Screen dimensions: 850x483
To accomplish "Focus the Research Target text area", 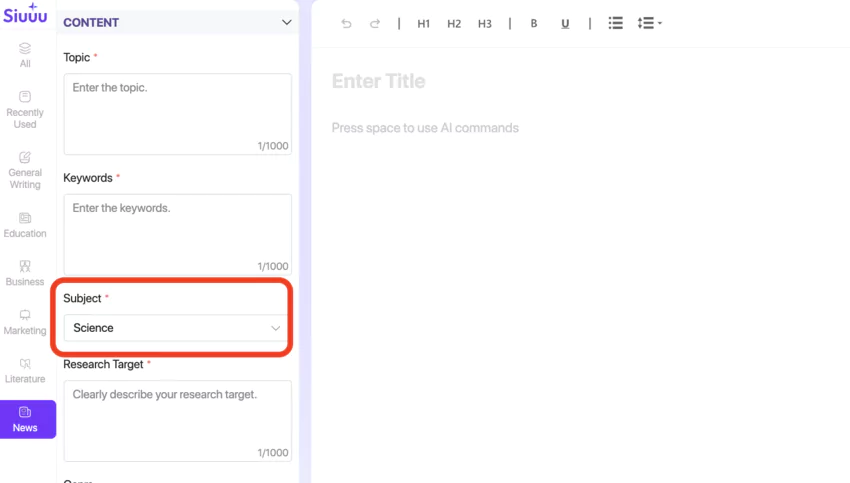I will pyautogui.click(x=177, y=421).
